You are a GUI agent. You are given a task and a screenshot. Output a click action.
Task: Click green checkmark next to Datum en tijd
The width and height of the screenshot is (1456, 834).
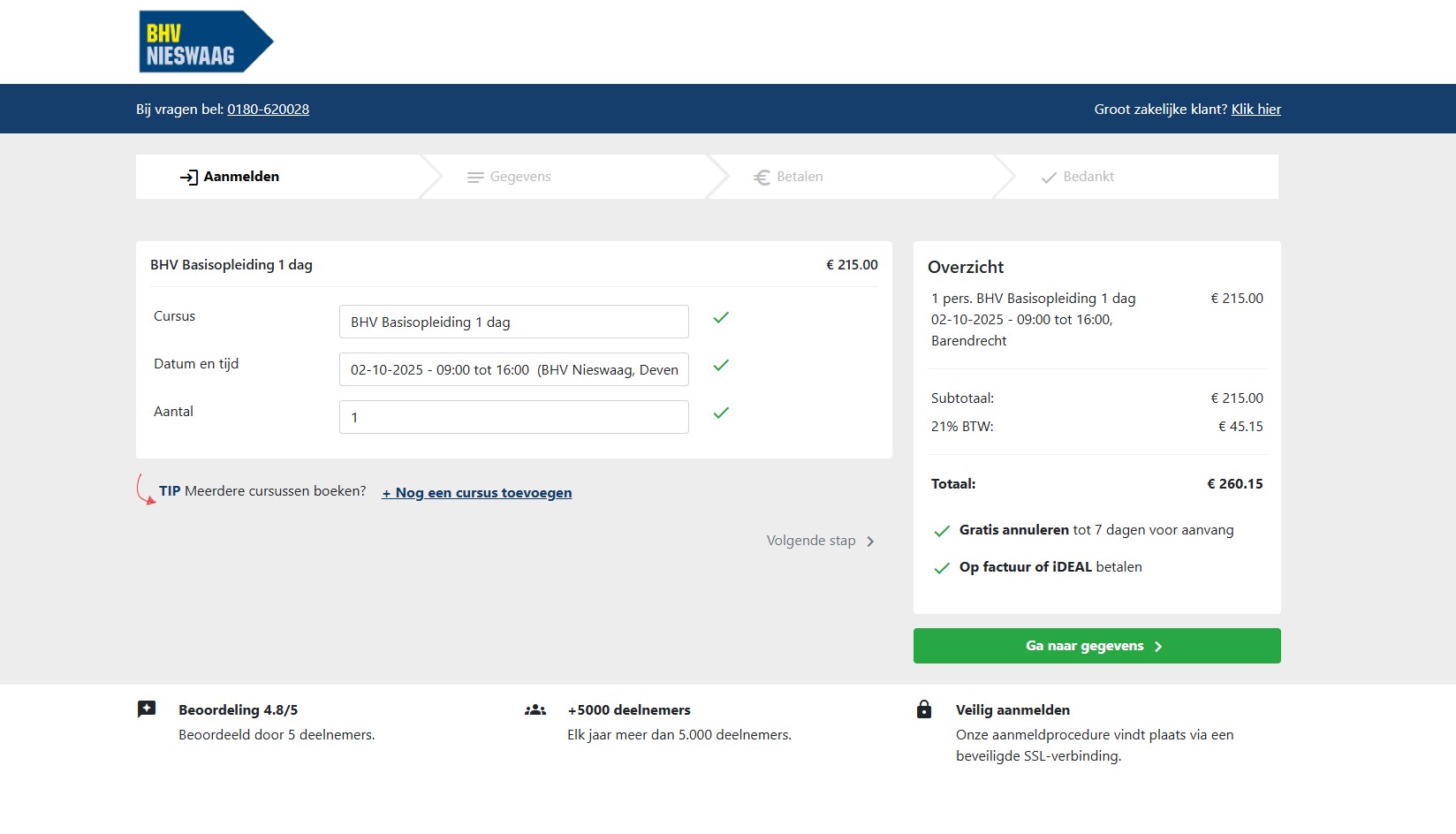721,365
